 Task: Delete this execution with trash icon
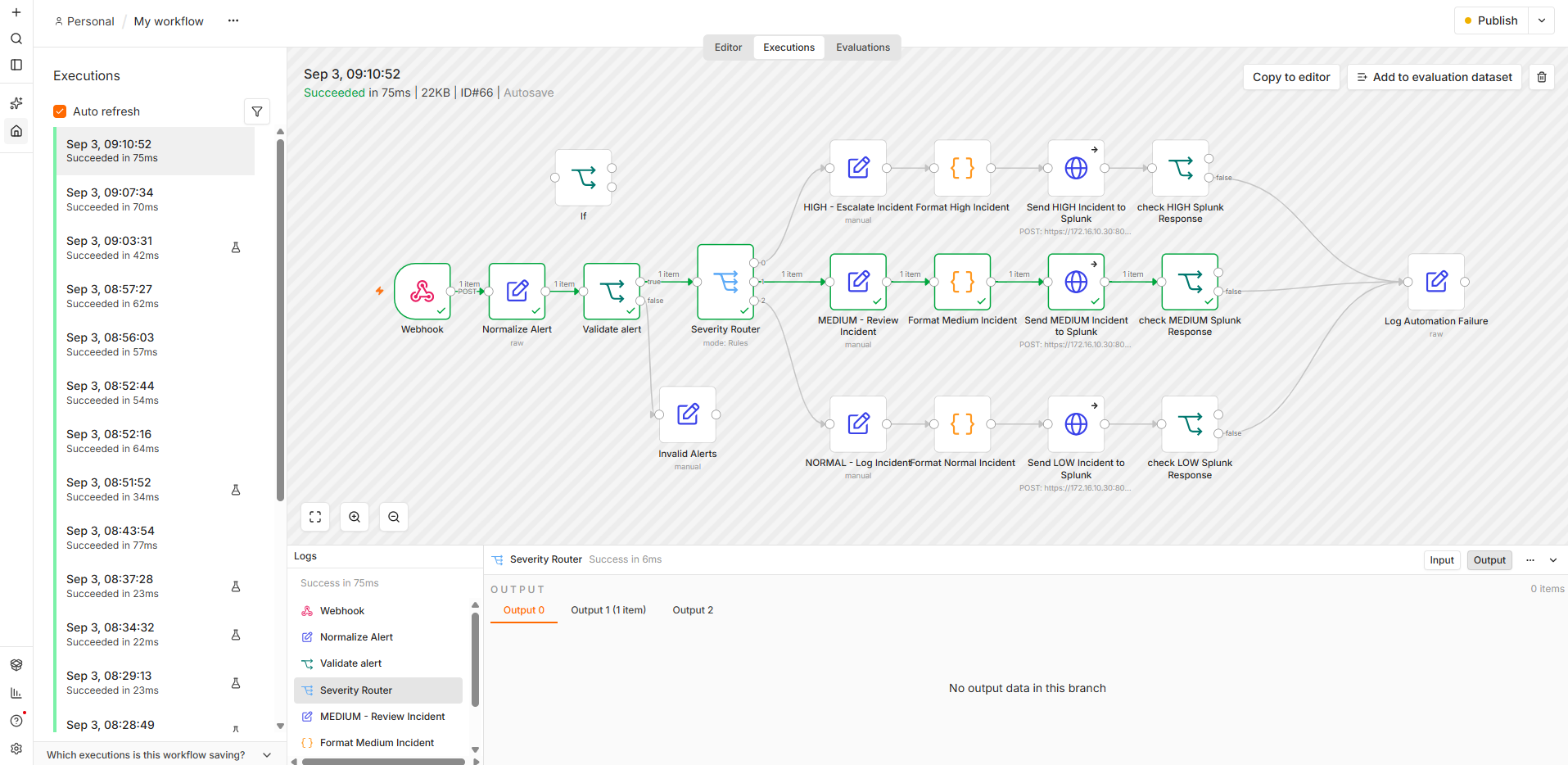[1542, 77]
